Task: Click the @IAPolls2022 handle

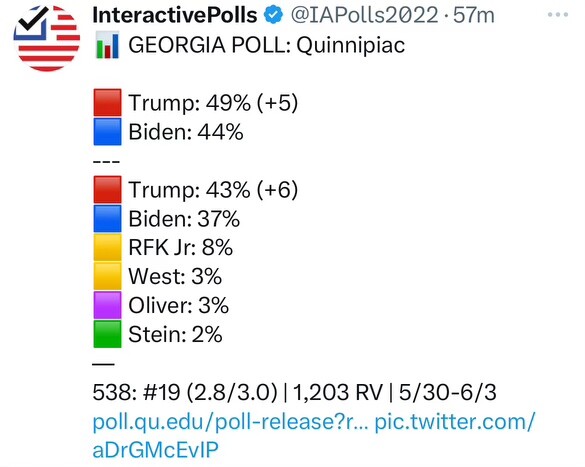Action: pyautogui.click(x=364, y=16)
